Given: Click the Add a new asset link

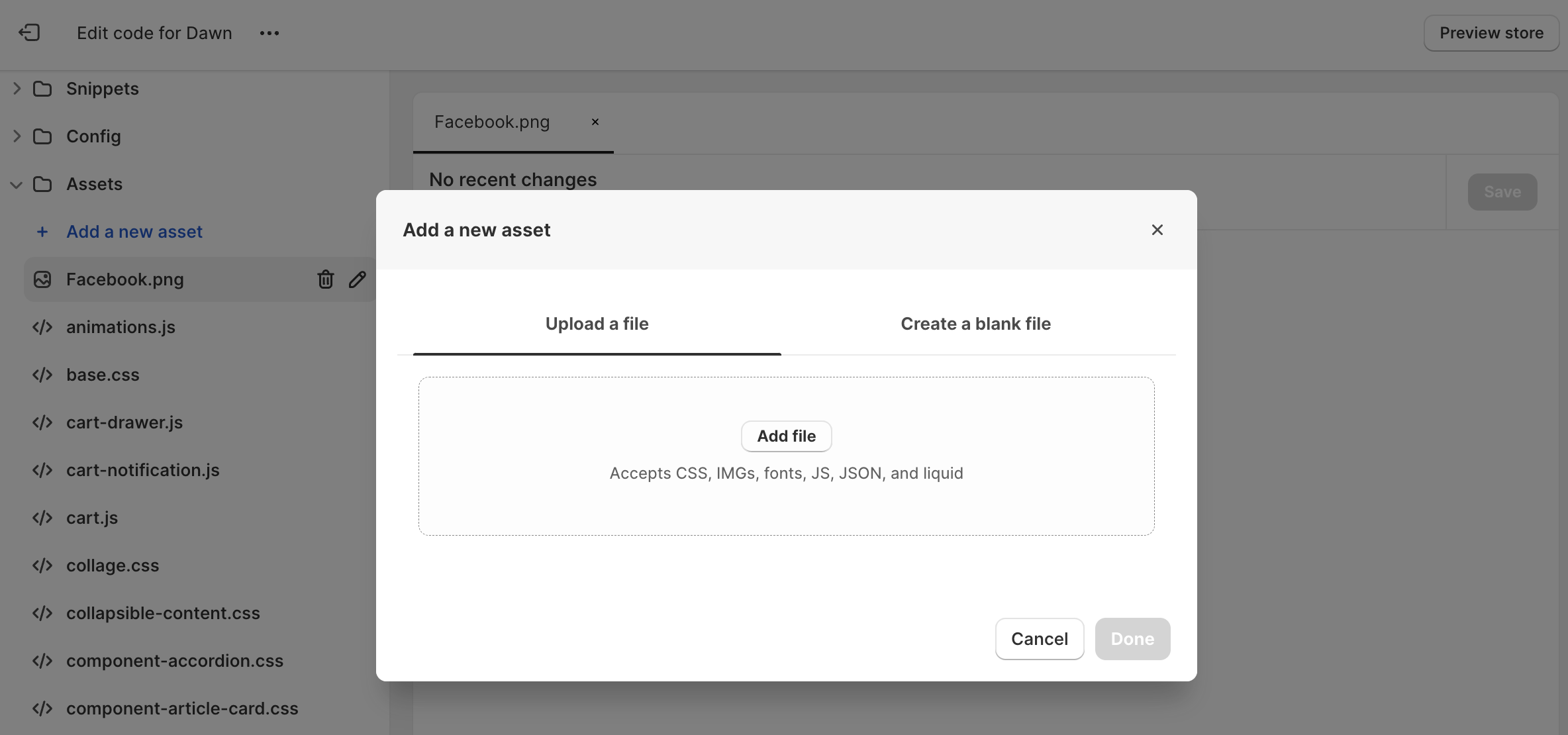Looking at the screenshot, I should pos(134,232).
